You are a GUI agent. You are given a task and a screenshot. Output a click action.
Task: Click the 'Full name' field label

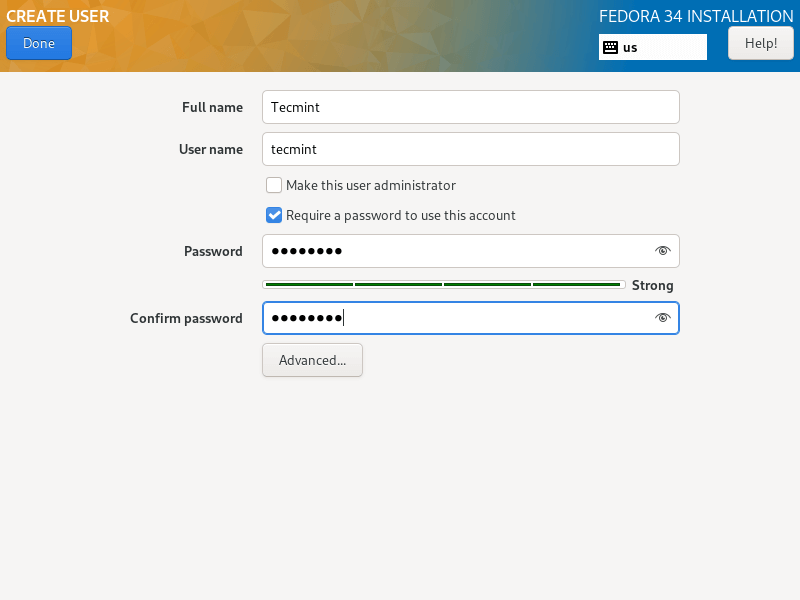tap(212, 107)
